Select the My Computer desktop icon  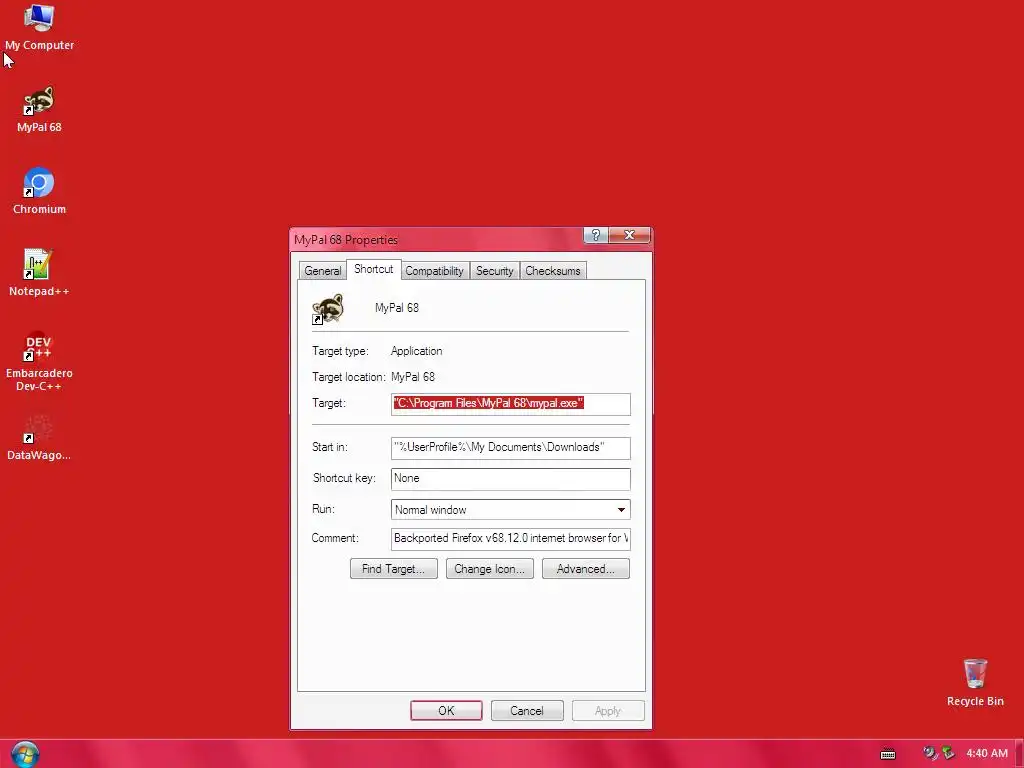tap(39, 27)
